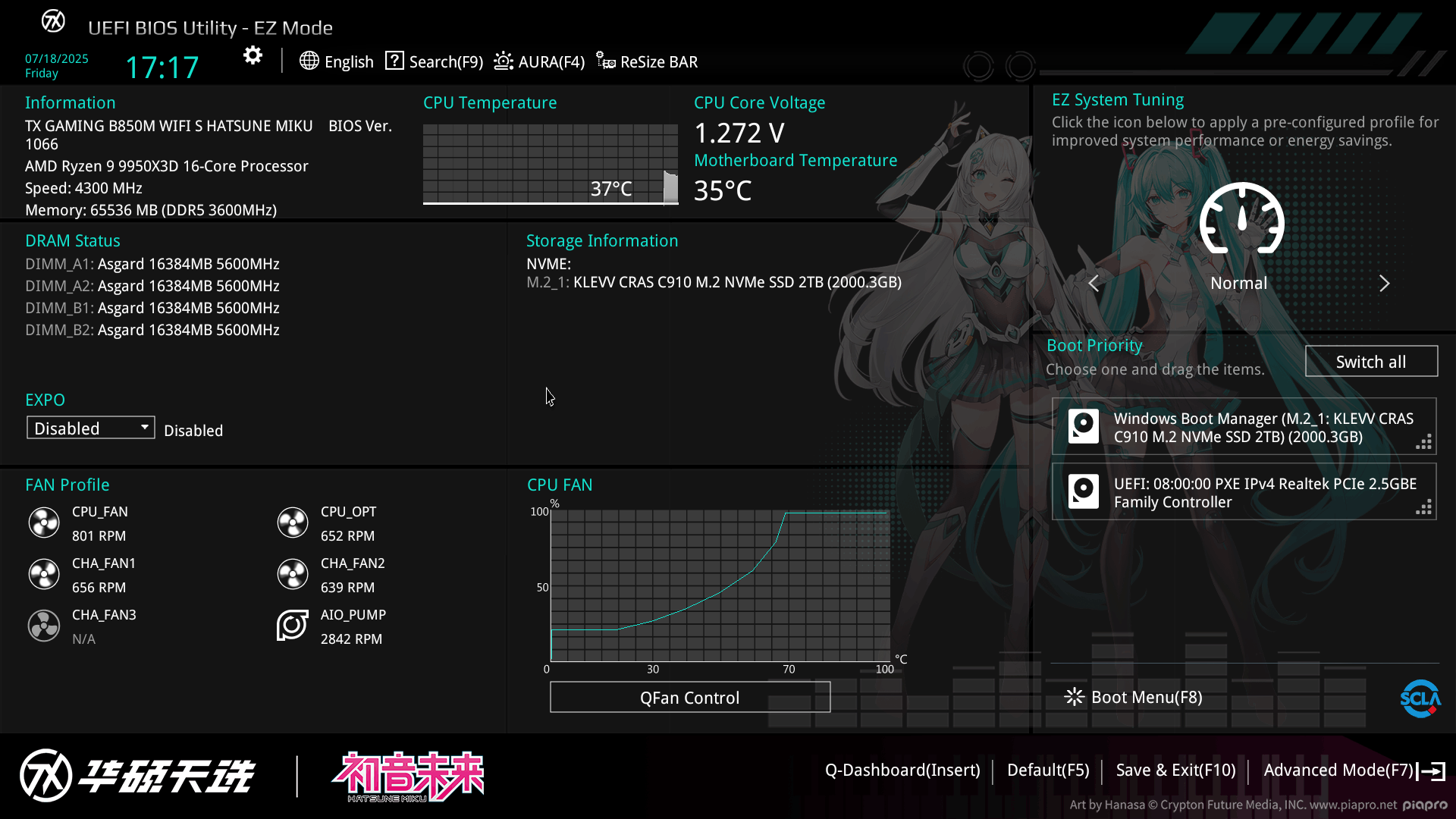This screenshot has width=1456, height=819.
Task: Click the Boot Menu star icon
Action: pyautogui.click(x=1075, y=697)
